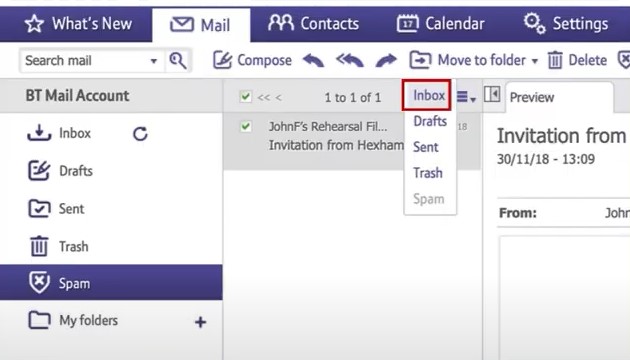Go to previous page with < arrow

click(x=278, y=98)
